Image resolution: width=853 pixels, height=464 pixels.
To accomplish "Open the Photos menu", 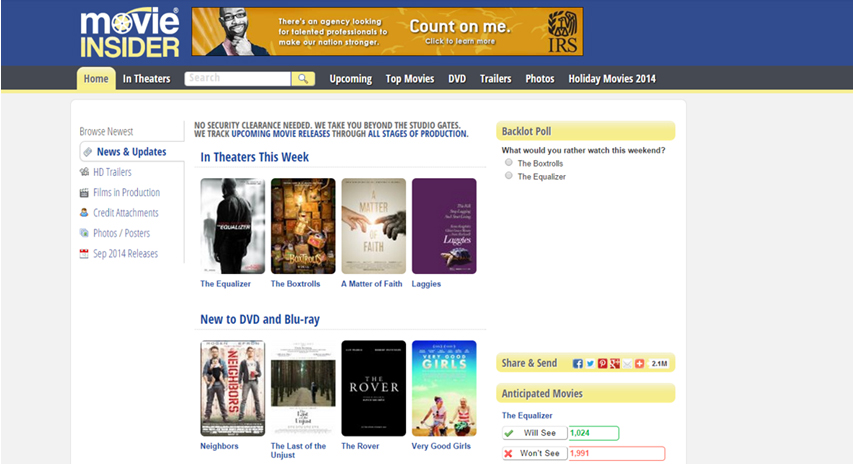I will click(540, 79).
